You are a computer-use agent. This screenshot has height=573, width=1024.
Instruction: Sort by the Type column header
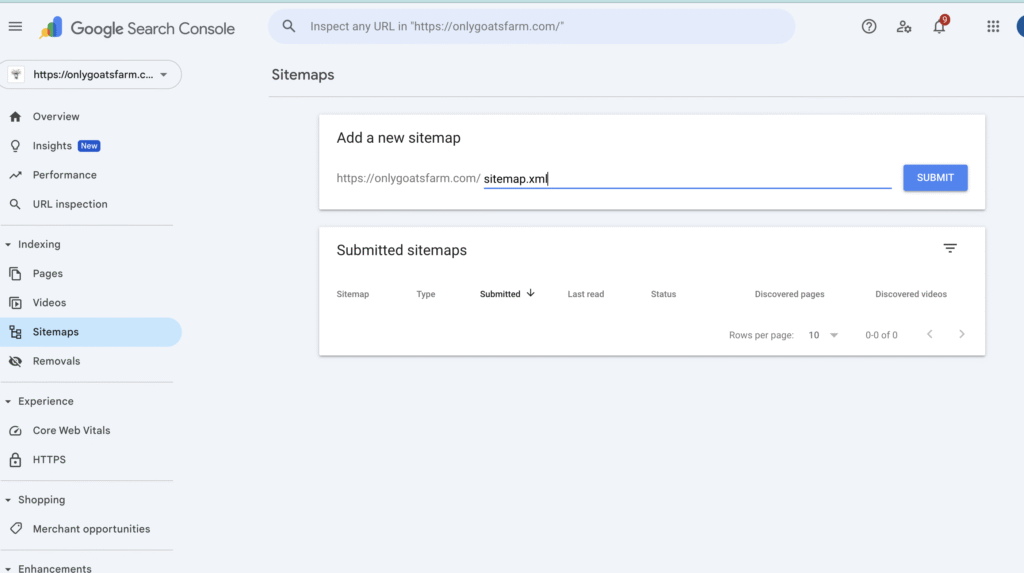tap(426, 294)
